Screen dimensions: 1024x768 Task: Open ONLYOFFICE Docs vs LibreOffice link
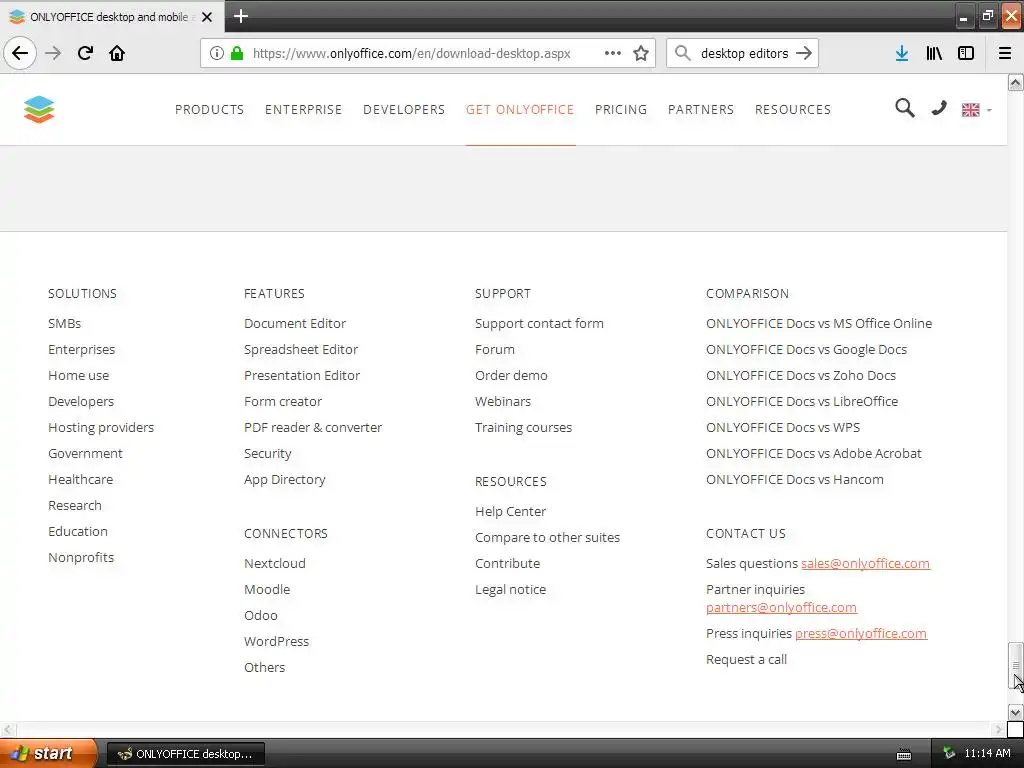(801, 402)
